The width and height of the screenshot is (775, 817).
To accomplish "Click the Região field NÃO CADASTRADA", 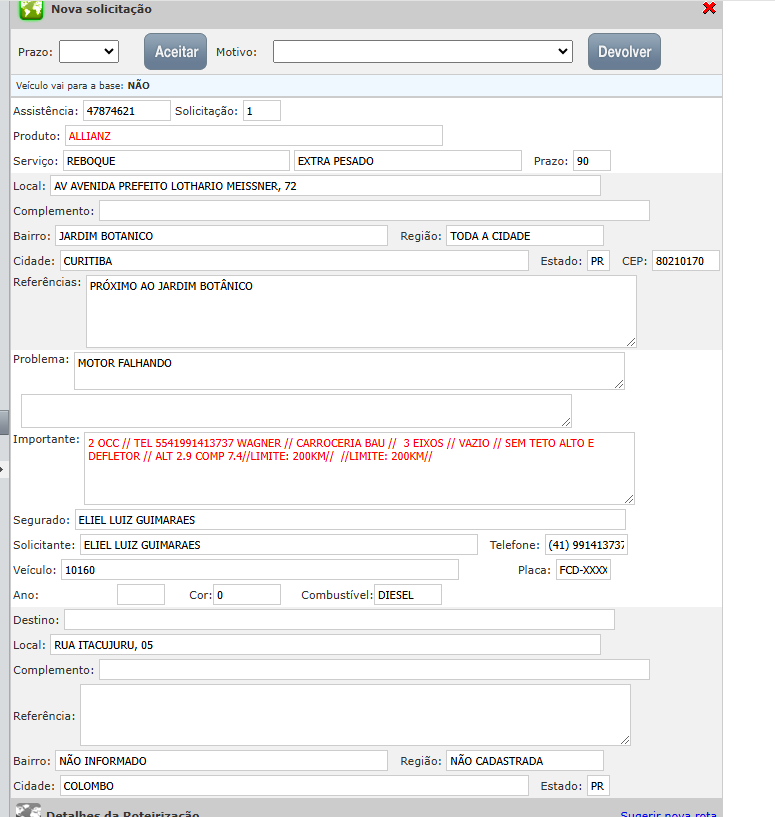I will [x=525, y=761].
